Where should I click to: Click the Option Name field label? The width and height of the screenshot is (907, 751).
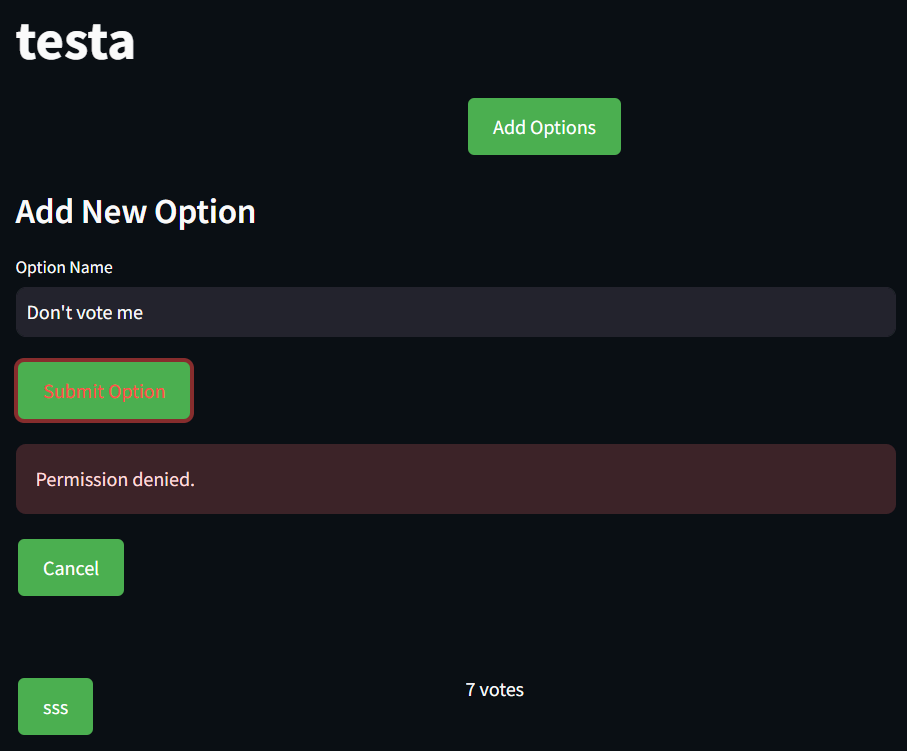click(x=64, y=267)
